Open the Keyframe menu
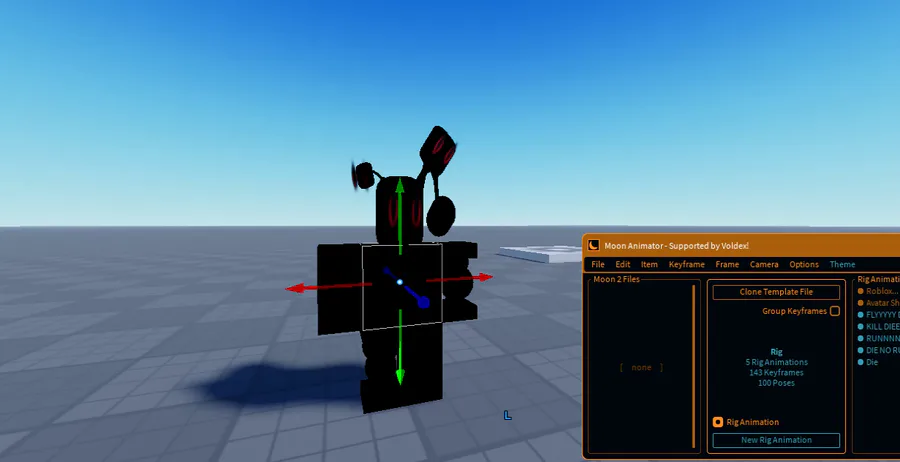900x462 pixels. point(686,265)
